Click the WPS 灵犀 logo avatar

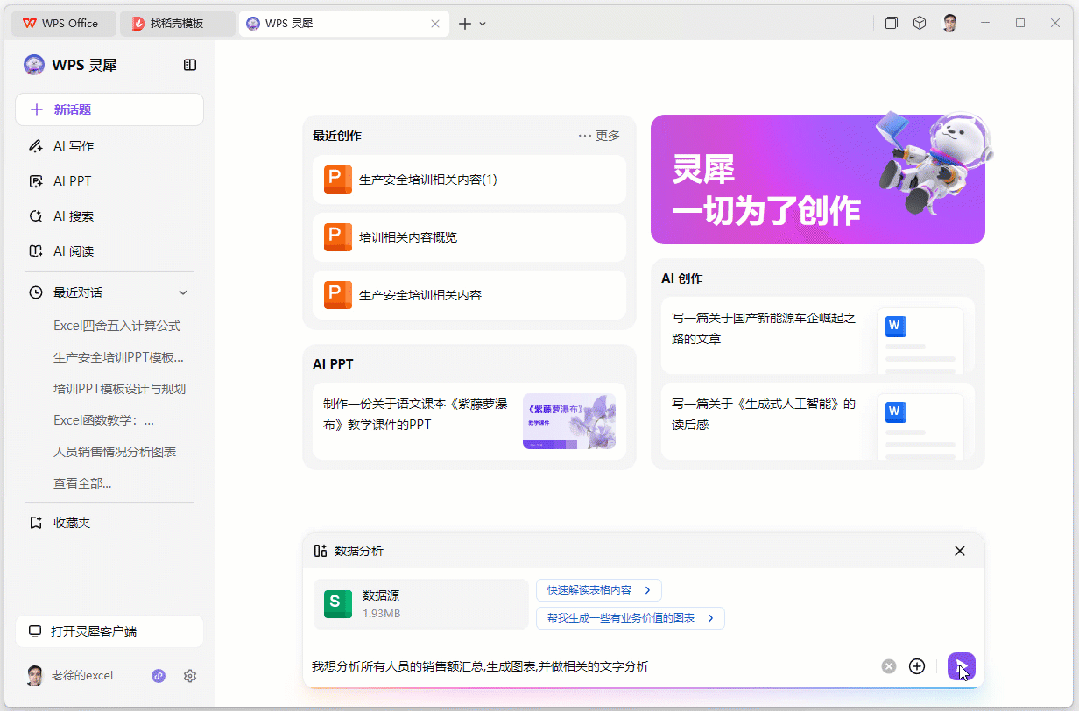34,65
